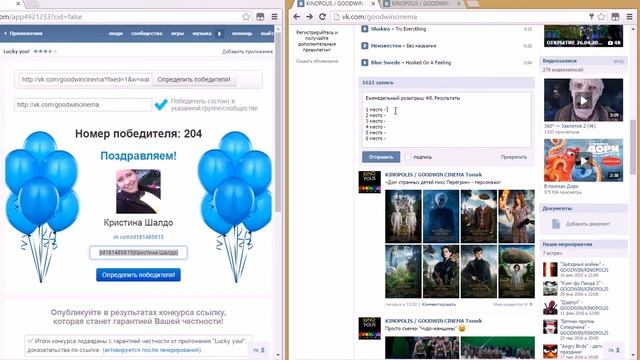The height and width of the screenshot is (360, 640).
Task: Bookmark star in right browser window
Action: [601, 17]
